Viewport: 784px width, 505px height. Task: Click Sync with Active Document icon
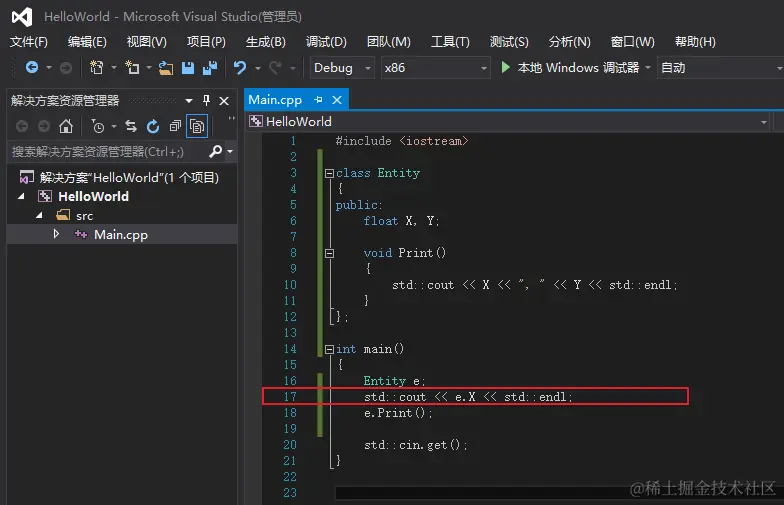point(131,126)
